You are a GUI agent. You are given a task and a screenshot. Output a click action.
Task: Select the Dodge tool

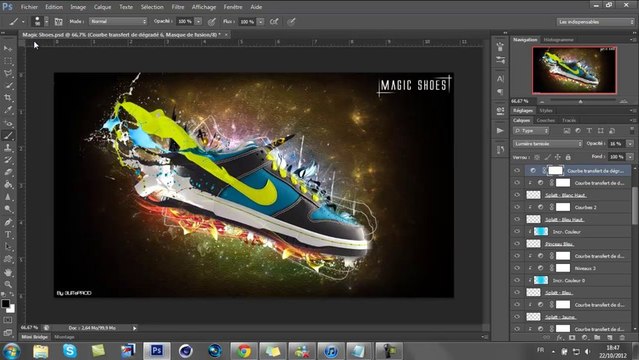click(8, 209)
